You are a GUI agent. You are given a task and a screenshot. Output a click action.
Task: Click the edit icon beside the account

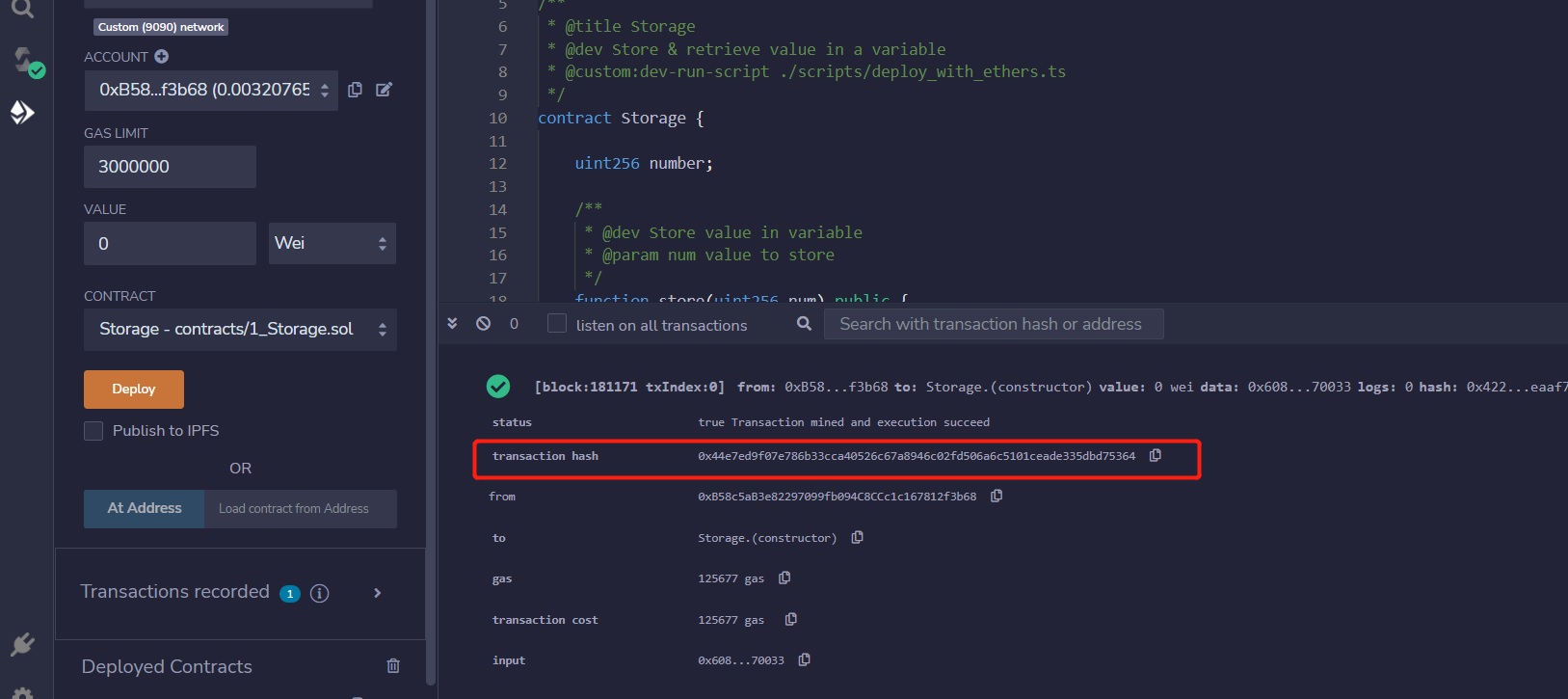pyautogui.click(x=384, y=90)
